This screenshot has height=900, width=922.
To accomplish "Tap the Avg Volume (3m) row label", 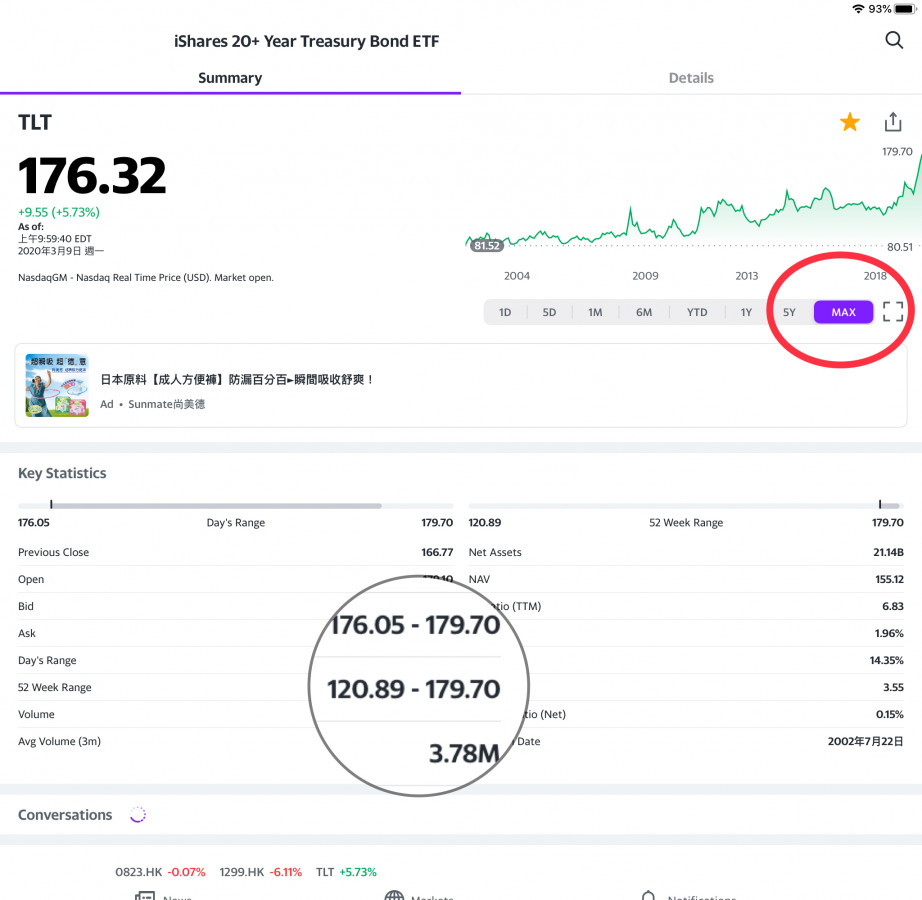I will coord(59,741).
